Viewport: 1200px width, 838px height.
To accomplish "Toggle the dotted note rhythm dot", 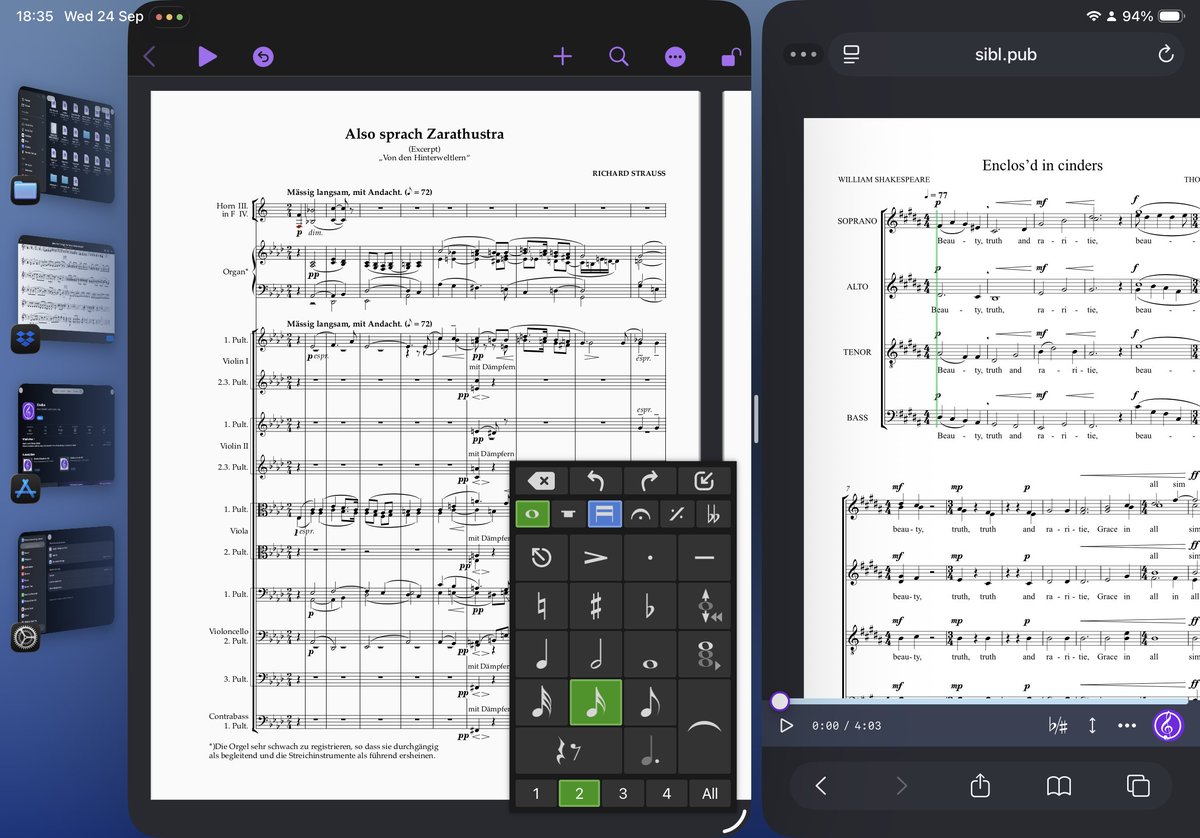I will pyautogui.click(x=649, y=750).
